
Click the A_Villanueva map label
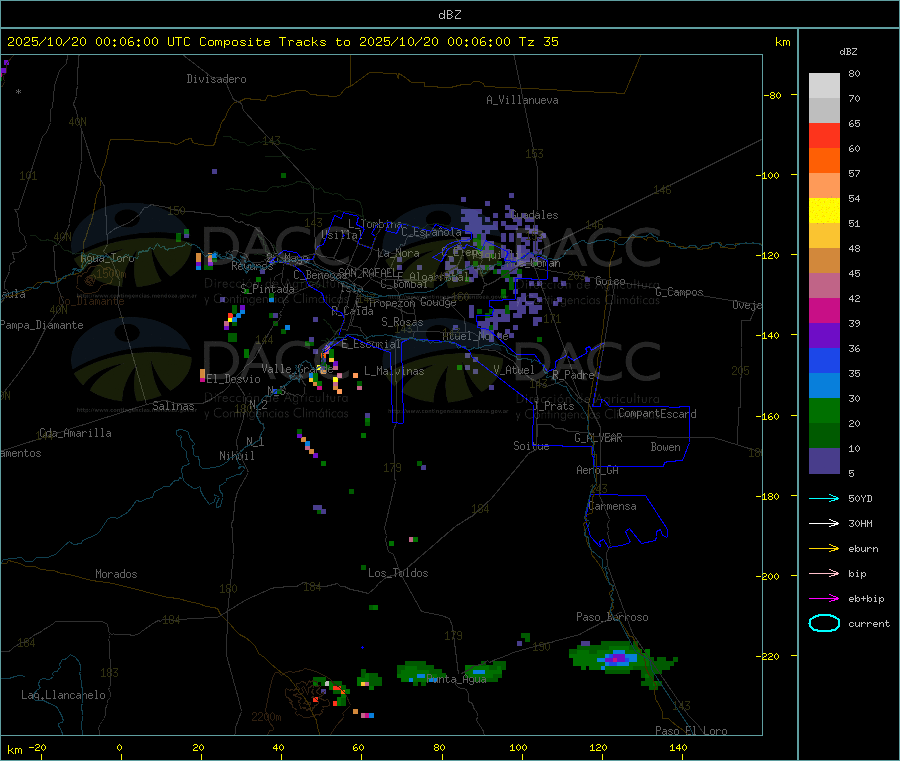[x=522, y=100]
